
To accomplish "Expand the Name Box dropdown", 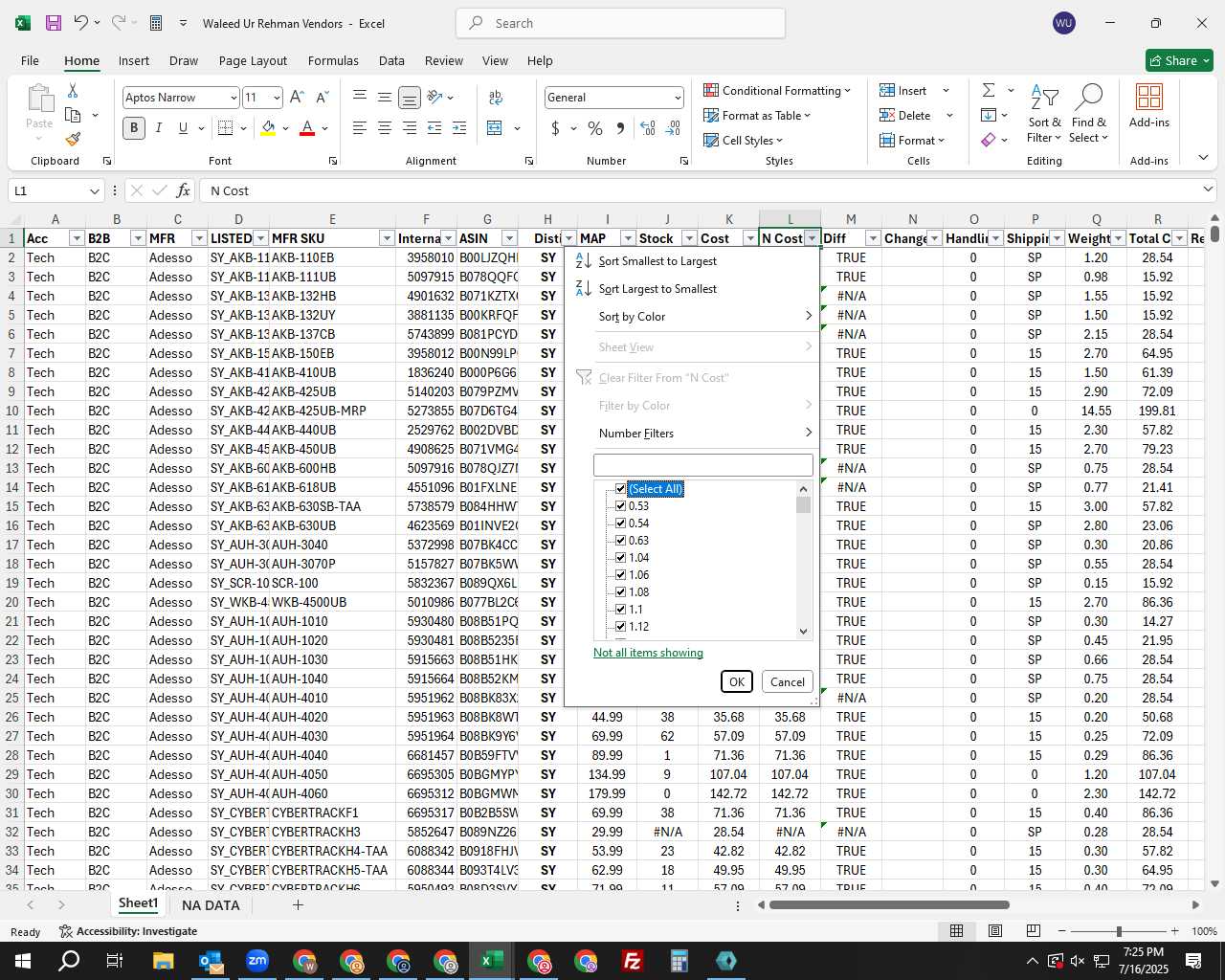I will [94, 190].
